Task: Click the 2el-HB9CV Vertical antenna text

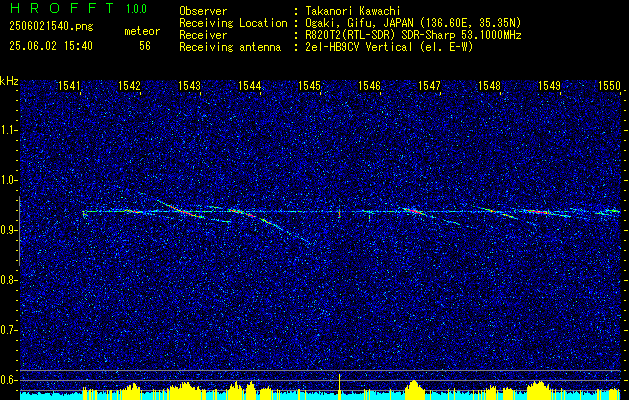Action: pos(389,47)
